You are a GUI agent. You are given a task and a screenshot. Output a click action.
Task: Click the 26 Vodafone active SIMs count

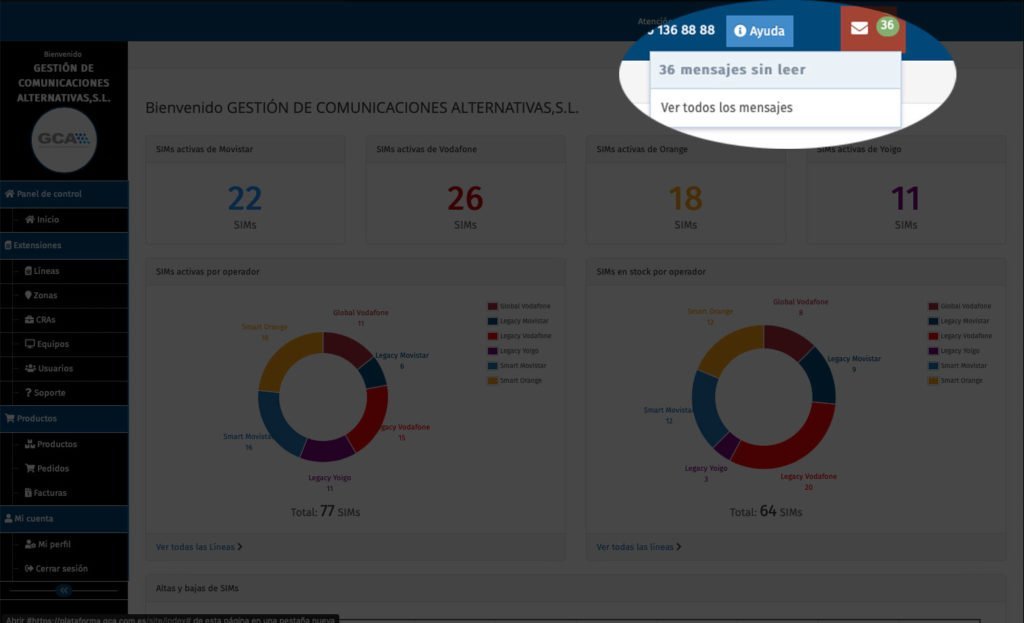tap(465, 199)
